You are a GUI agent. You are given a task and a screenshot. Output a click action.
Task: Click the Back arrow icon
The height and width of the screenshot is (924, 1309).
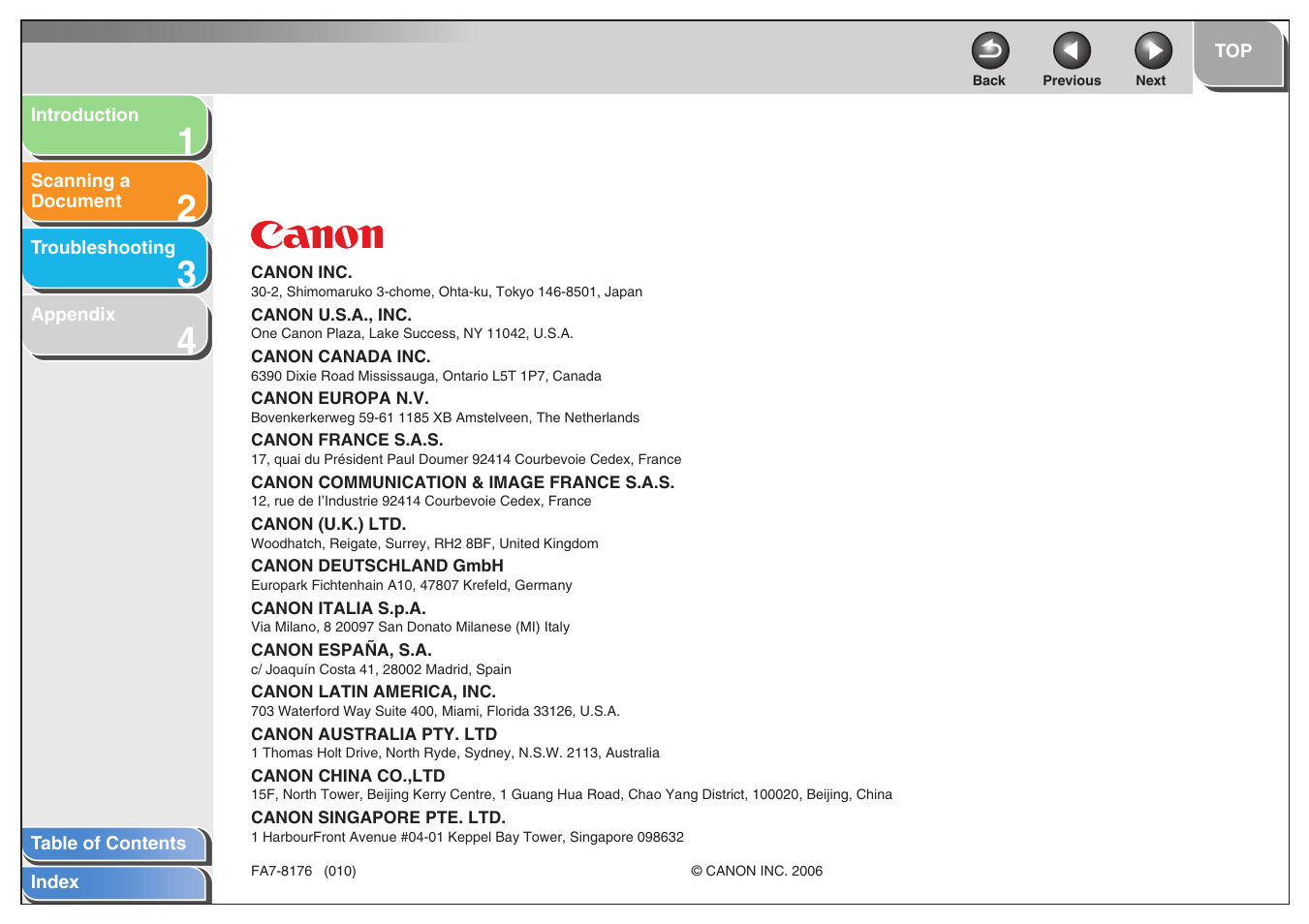[x=989, y=51]
